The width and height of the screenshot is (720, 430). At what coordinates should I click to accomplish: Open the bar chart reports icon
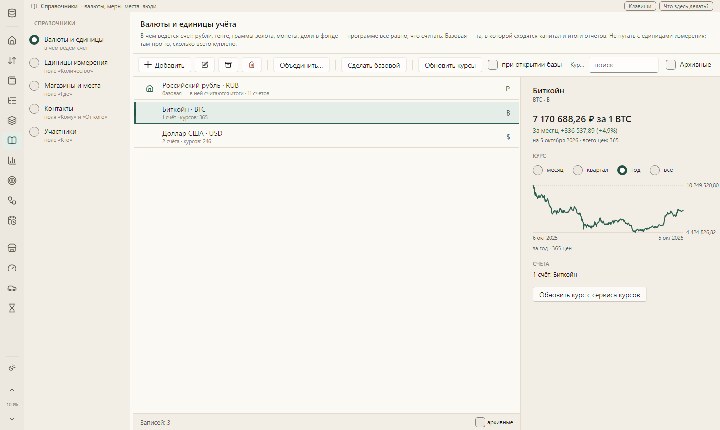pos(12,160)
